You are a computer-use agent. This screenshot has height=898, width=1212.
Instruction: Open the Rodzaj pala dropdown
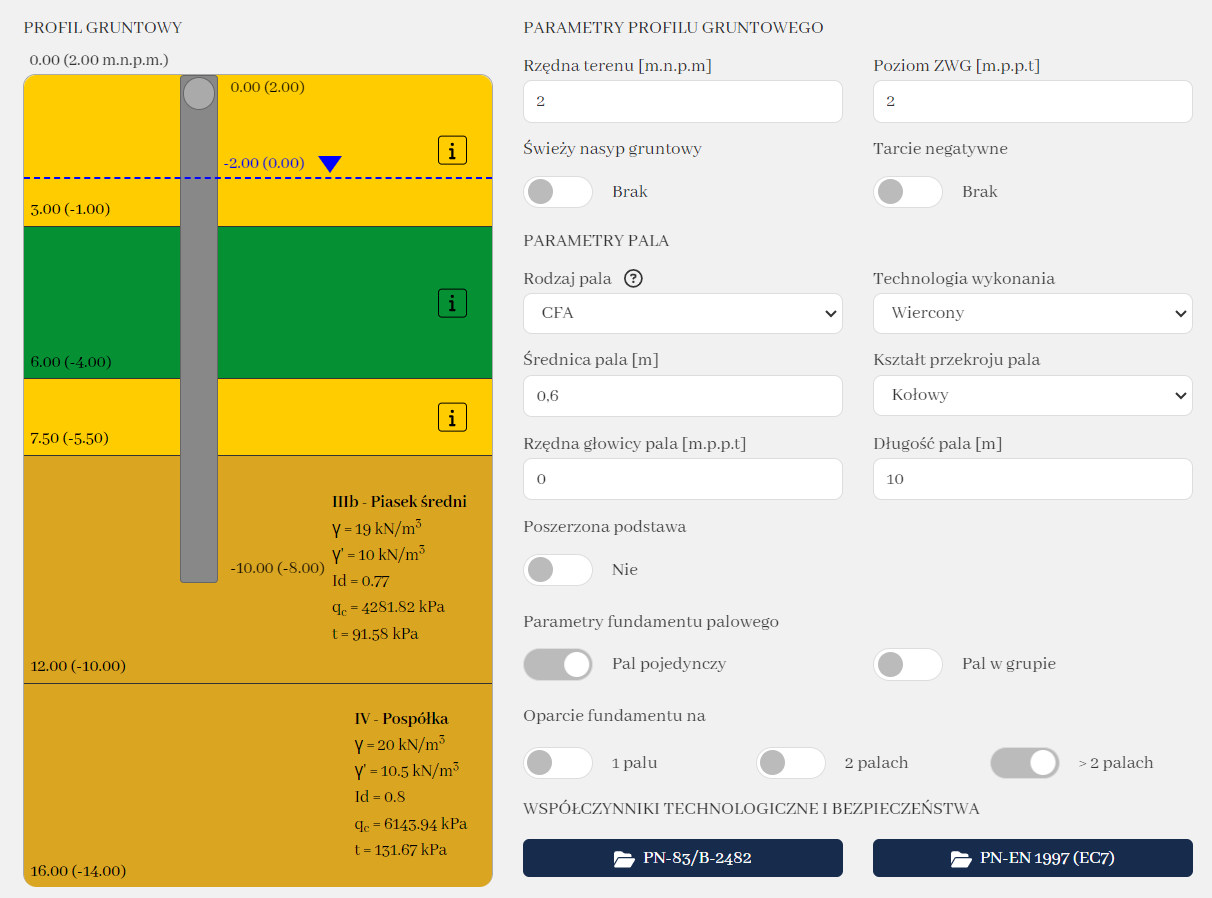pyautogui.click(x=683, y=313)
